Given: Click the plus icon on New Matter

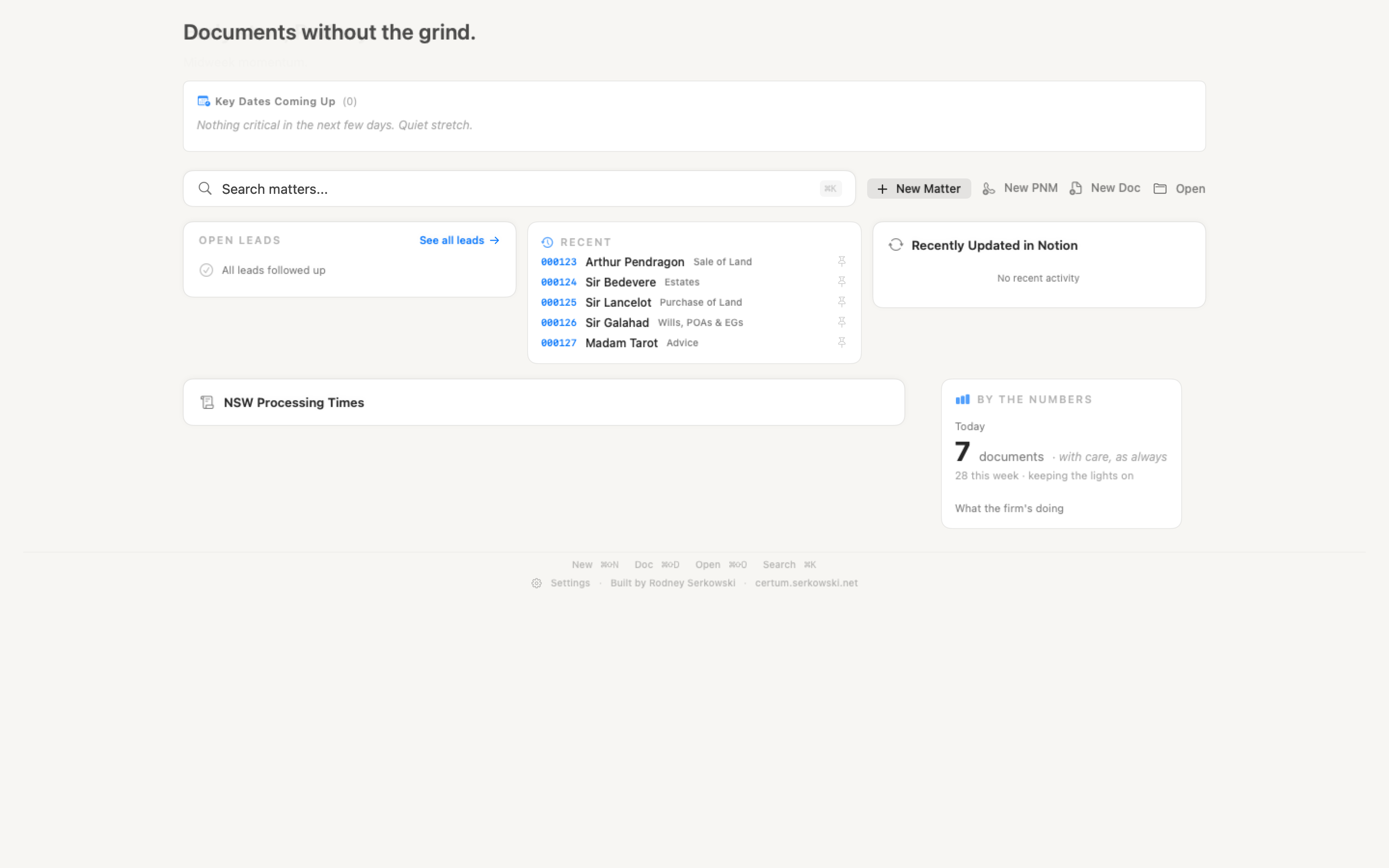Looking at the screenshot, I should click(882, 189).
